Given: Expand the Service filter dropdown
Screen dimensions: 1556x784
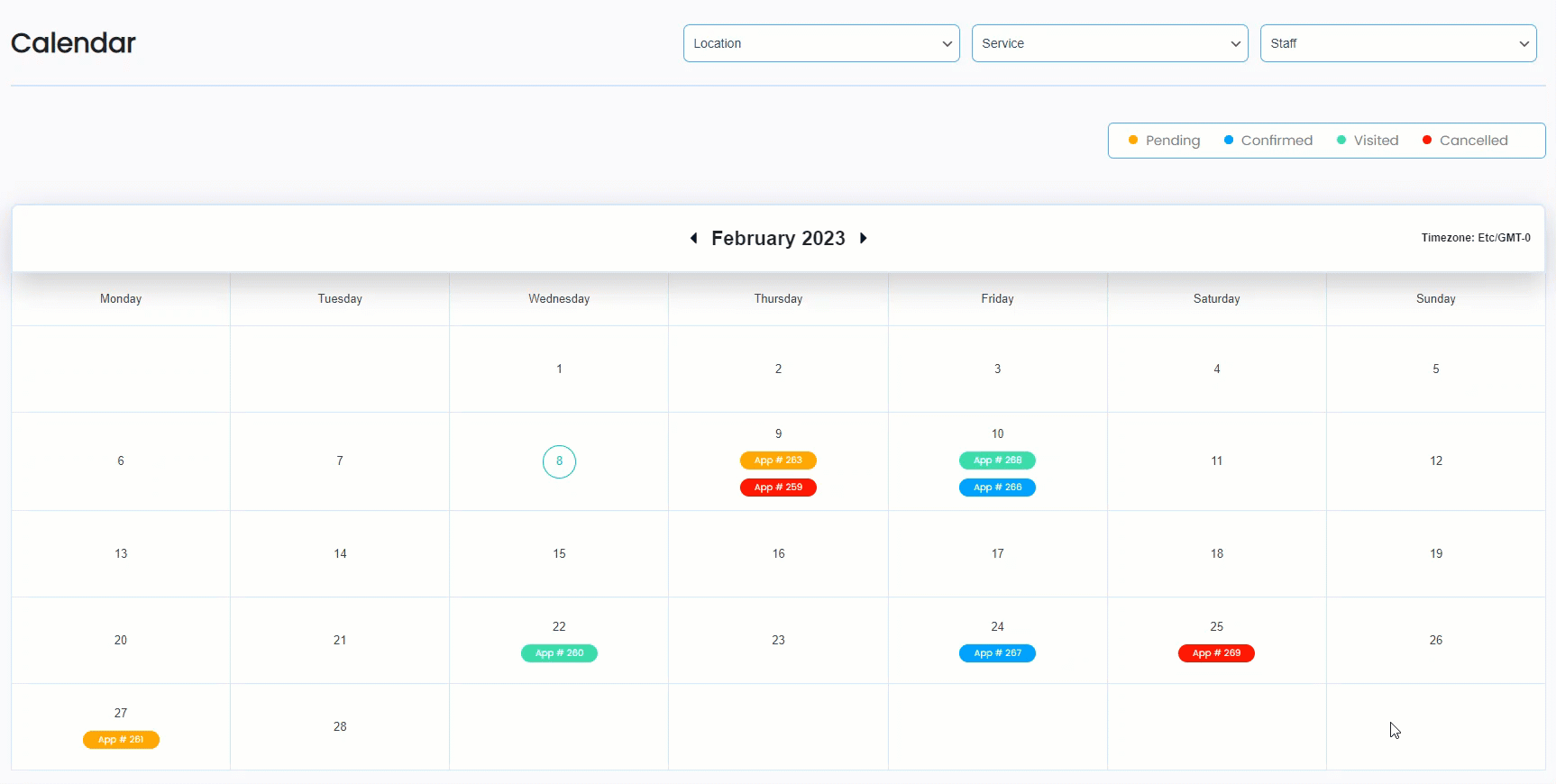Looking at the screenshot, I should [x=1110, y=43].
